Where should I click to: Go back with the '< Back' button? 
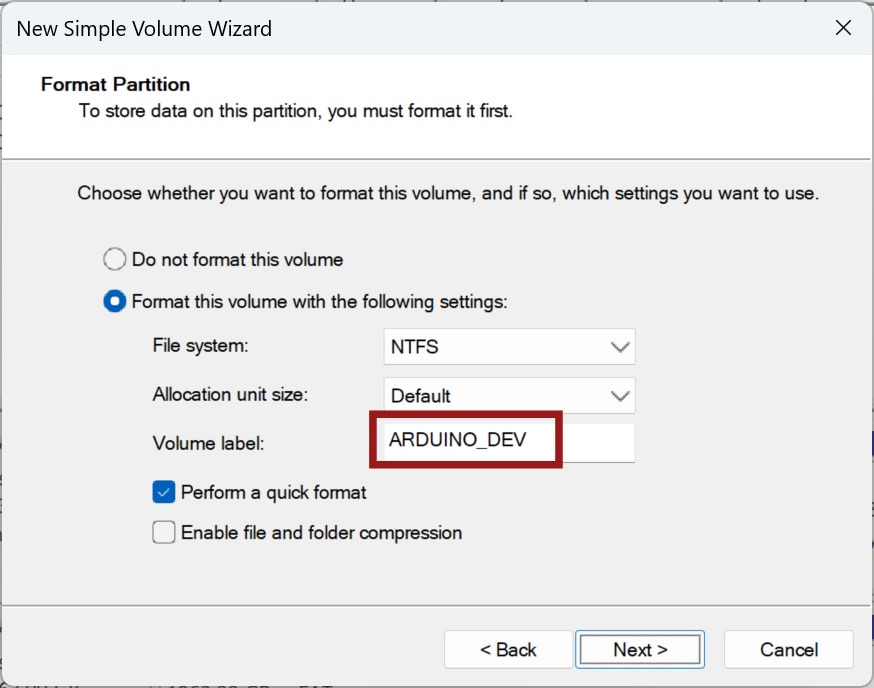tap(508, 650)
